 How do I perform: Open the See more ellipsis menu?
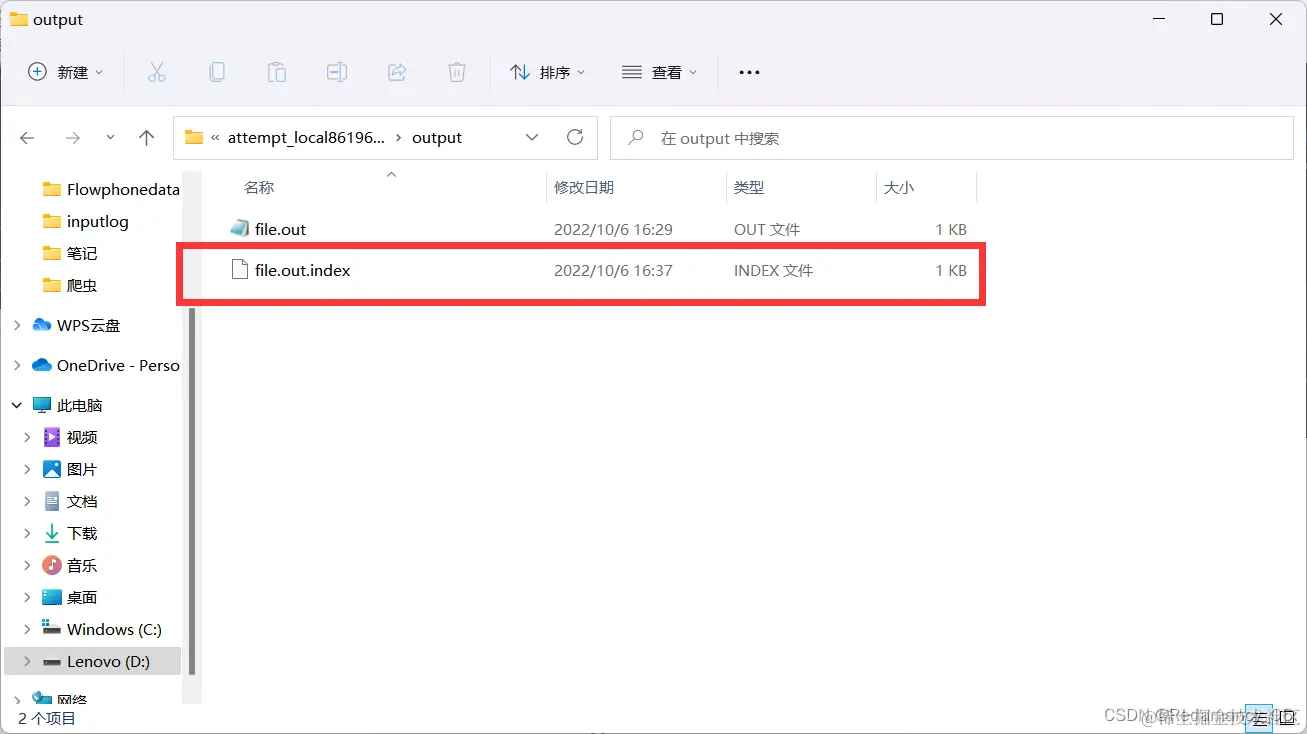point(748,71)
